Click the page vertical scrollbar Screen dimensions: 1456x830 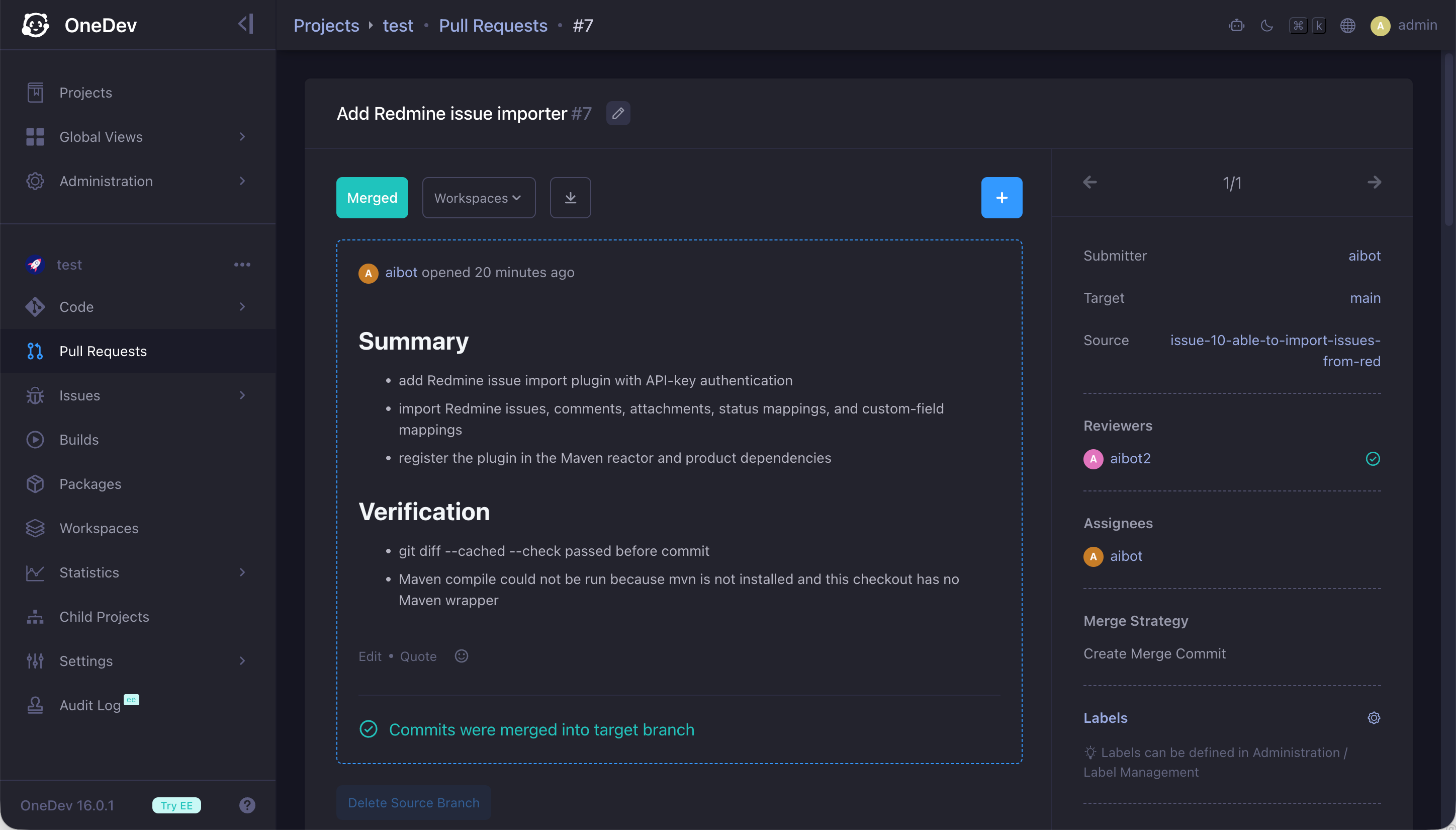tap(1449, 140)
